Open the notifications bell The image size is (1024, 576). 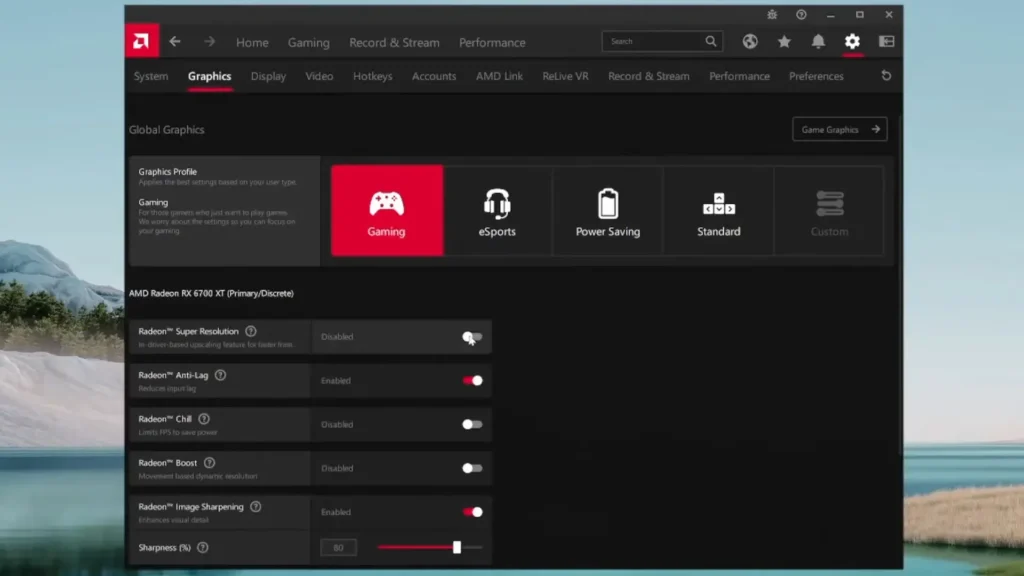(818, 41)
